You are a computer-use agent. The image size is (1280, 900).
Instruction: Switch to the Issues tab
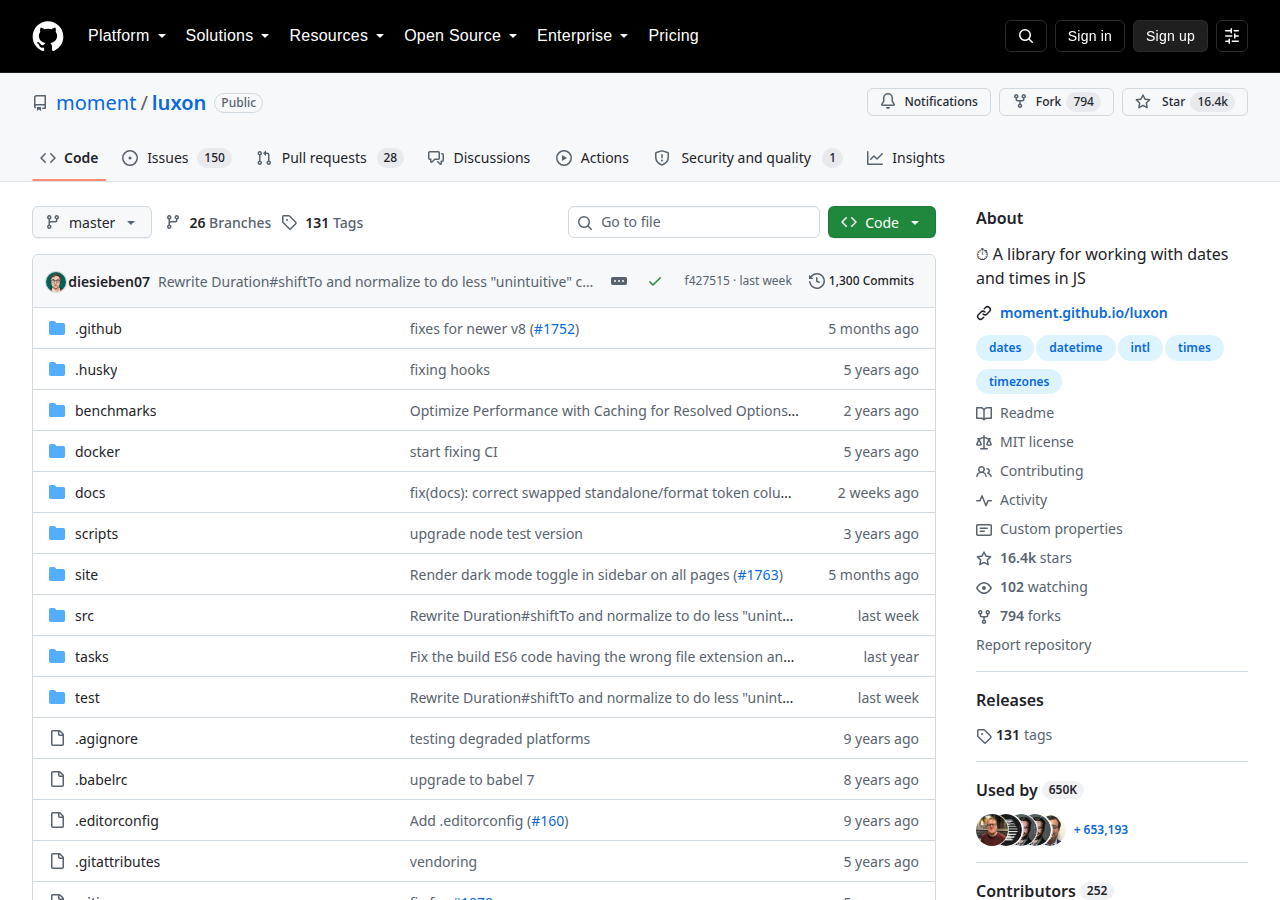(x=177, y=158)
